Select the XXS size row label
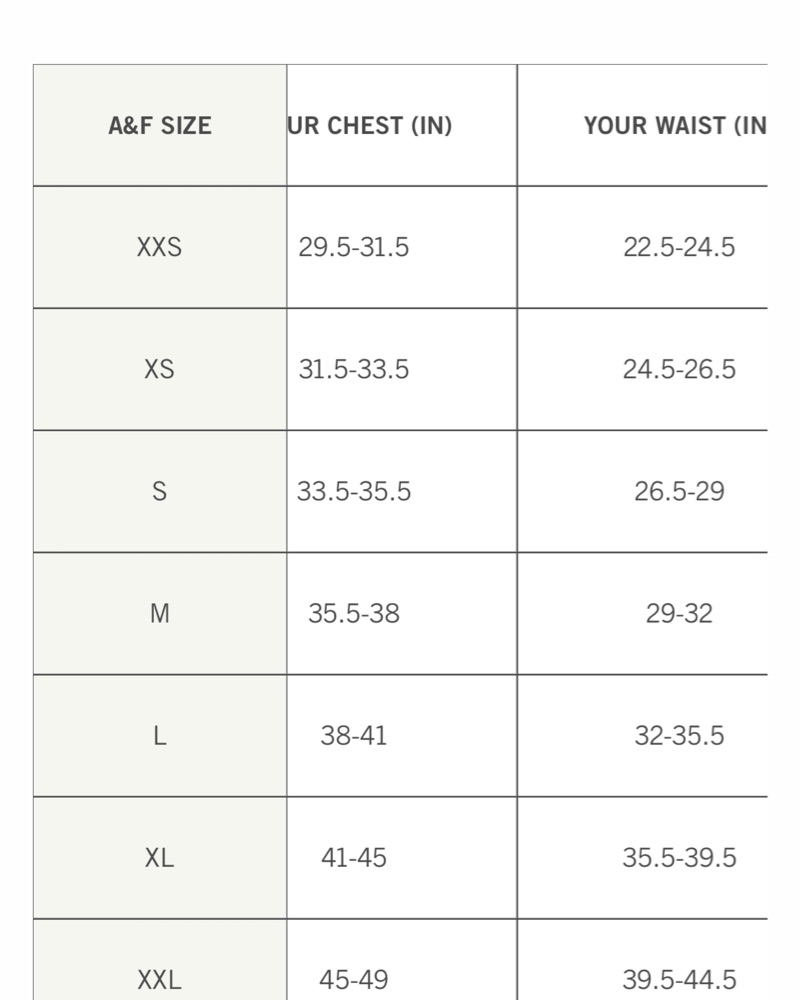This screenshot has width=801, height=1000. click(160, 247)
